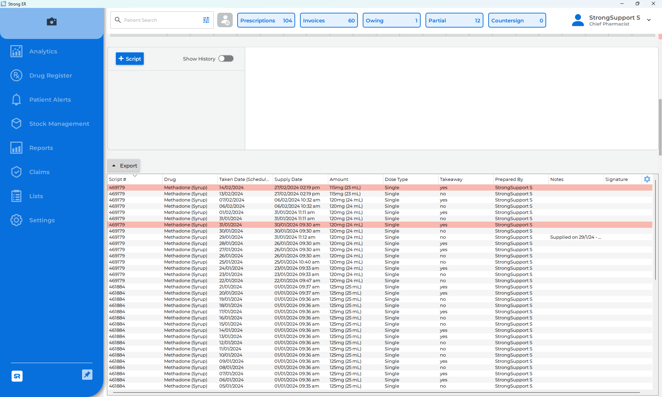This screenshot has height=397, width=662.
Task: Open the Settings menu item
Action: pyautogui.click(x=42, y=220)
